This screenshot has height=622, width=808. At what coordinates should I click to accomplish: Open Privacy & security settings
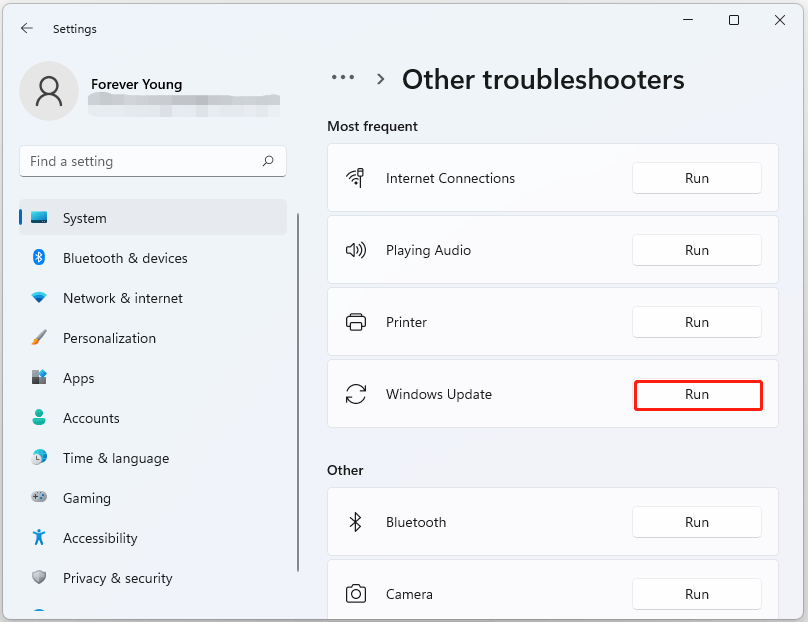(x=117, y=578)
